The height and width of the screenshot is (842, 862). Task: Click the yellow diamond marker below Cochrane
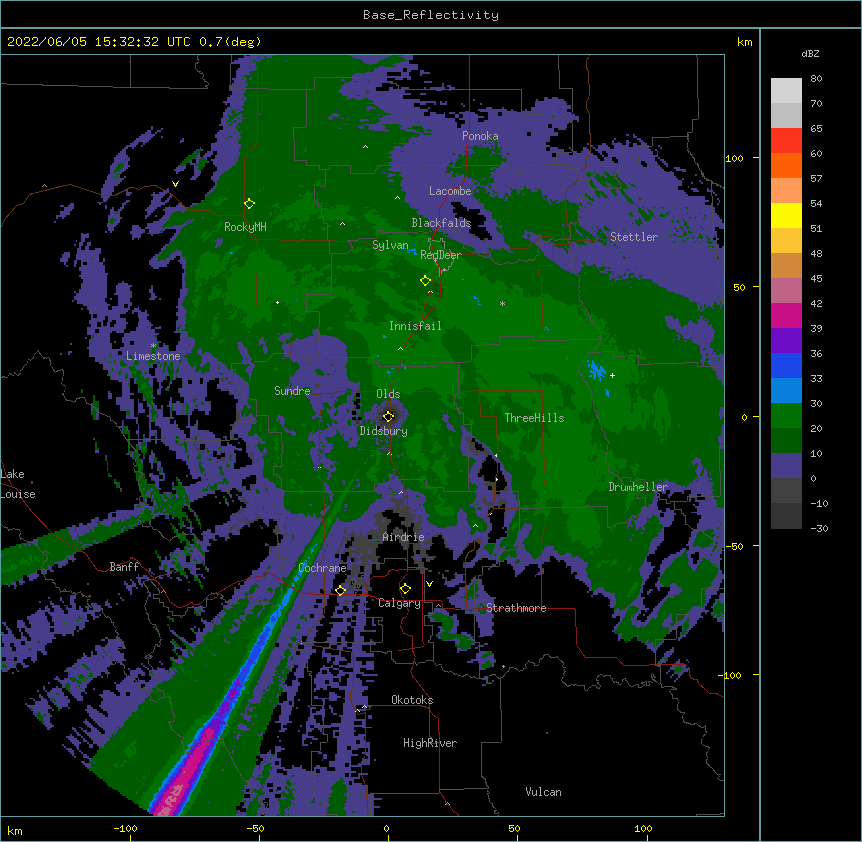340,590
